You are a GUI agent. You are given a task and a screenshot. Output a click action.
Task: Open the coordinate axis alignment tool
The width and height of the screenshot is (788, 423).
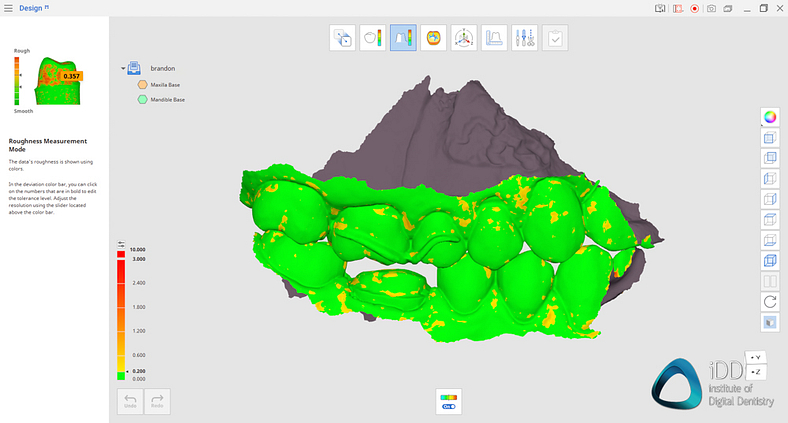coord(464,39)
